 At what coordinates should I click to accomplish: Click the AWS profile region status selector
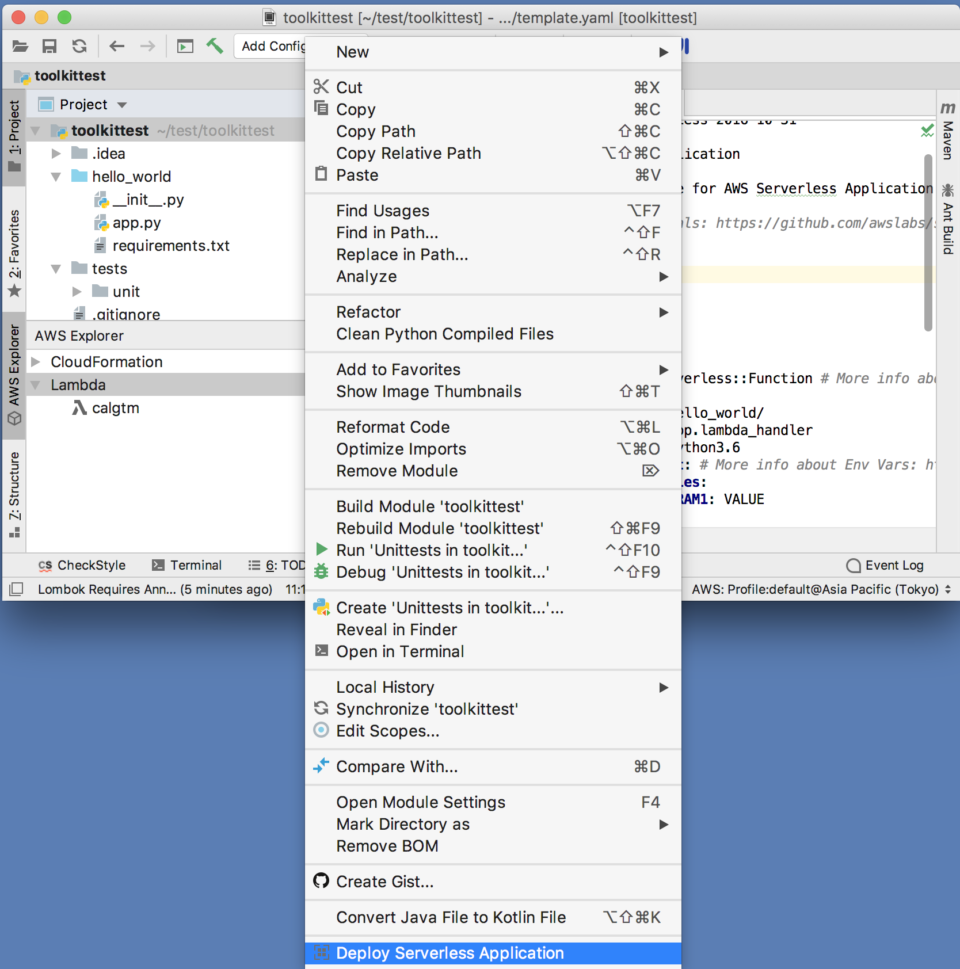[822, 590]
